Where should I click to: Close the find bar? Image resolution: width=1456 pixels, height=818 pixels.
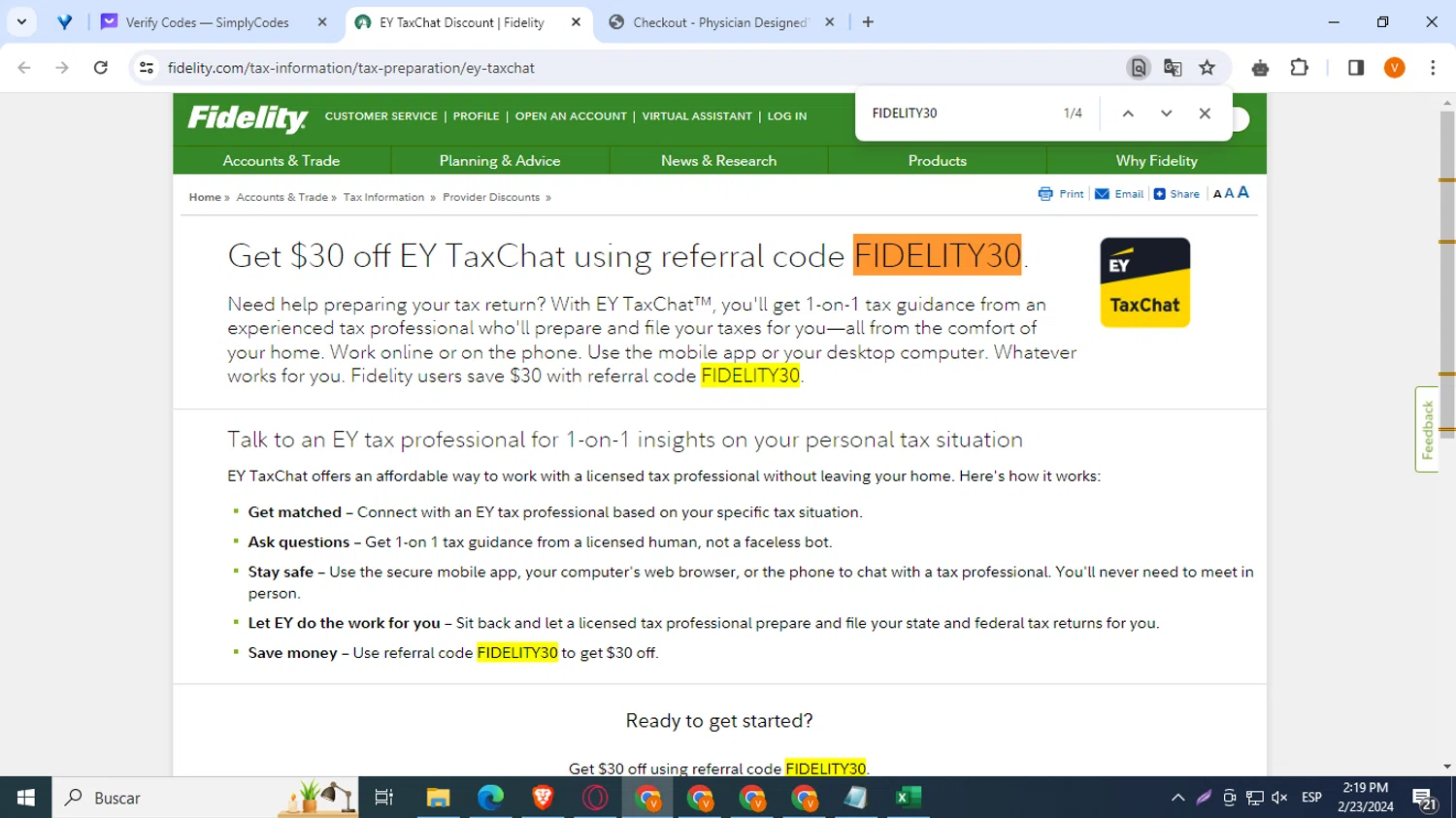1205,114
